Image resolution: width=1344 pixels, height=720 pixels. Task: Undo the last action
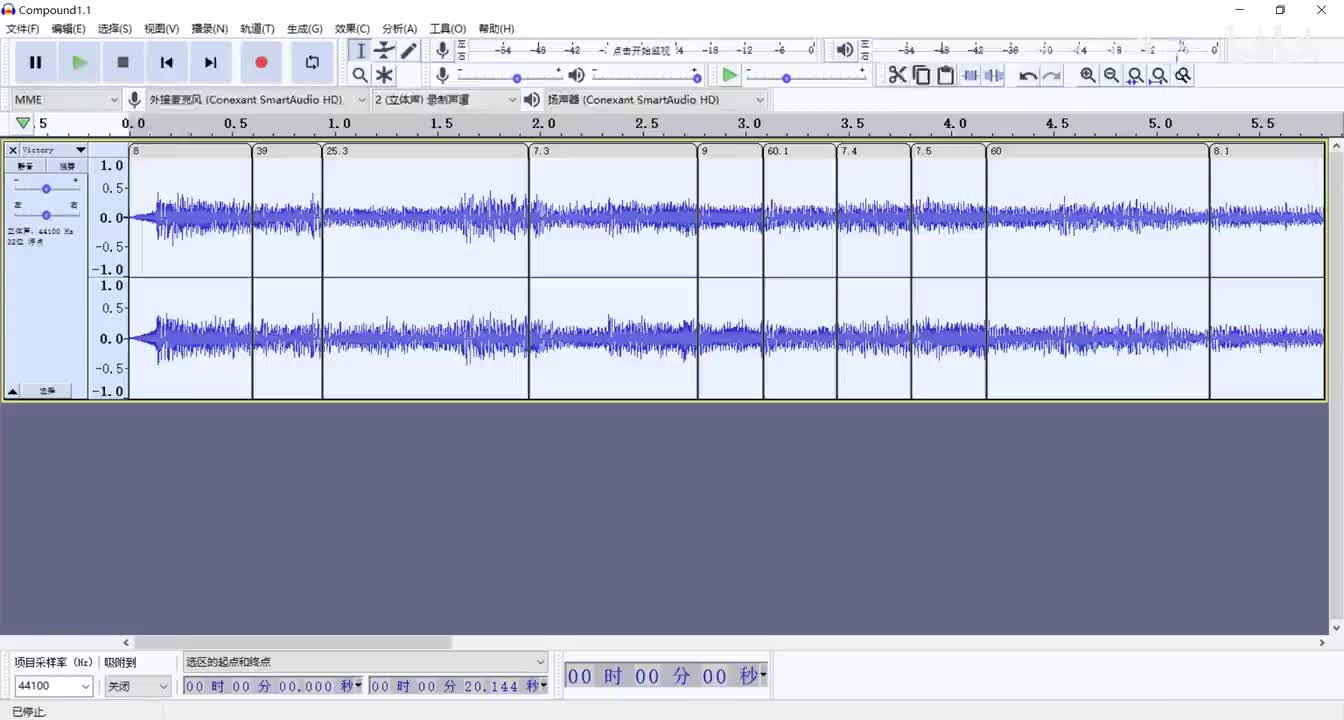pos(1028,75)
